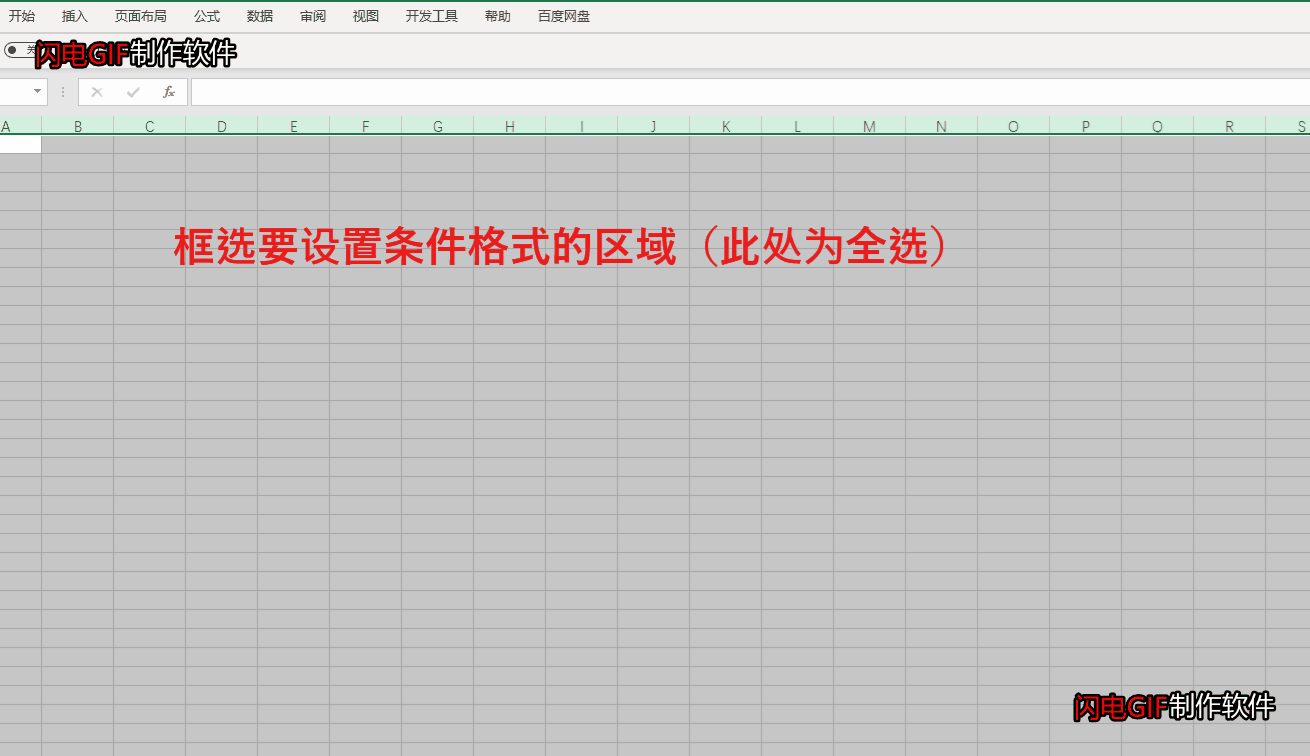Open the Insert Function fx icon
Image resolution: width=1310 pixels, height=756 pixels.
click(169, 92)
